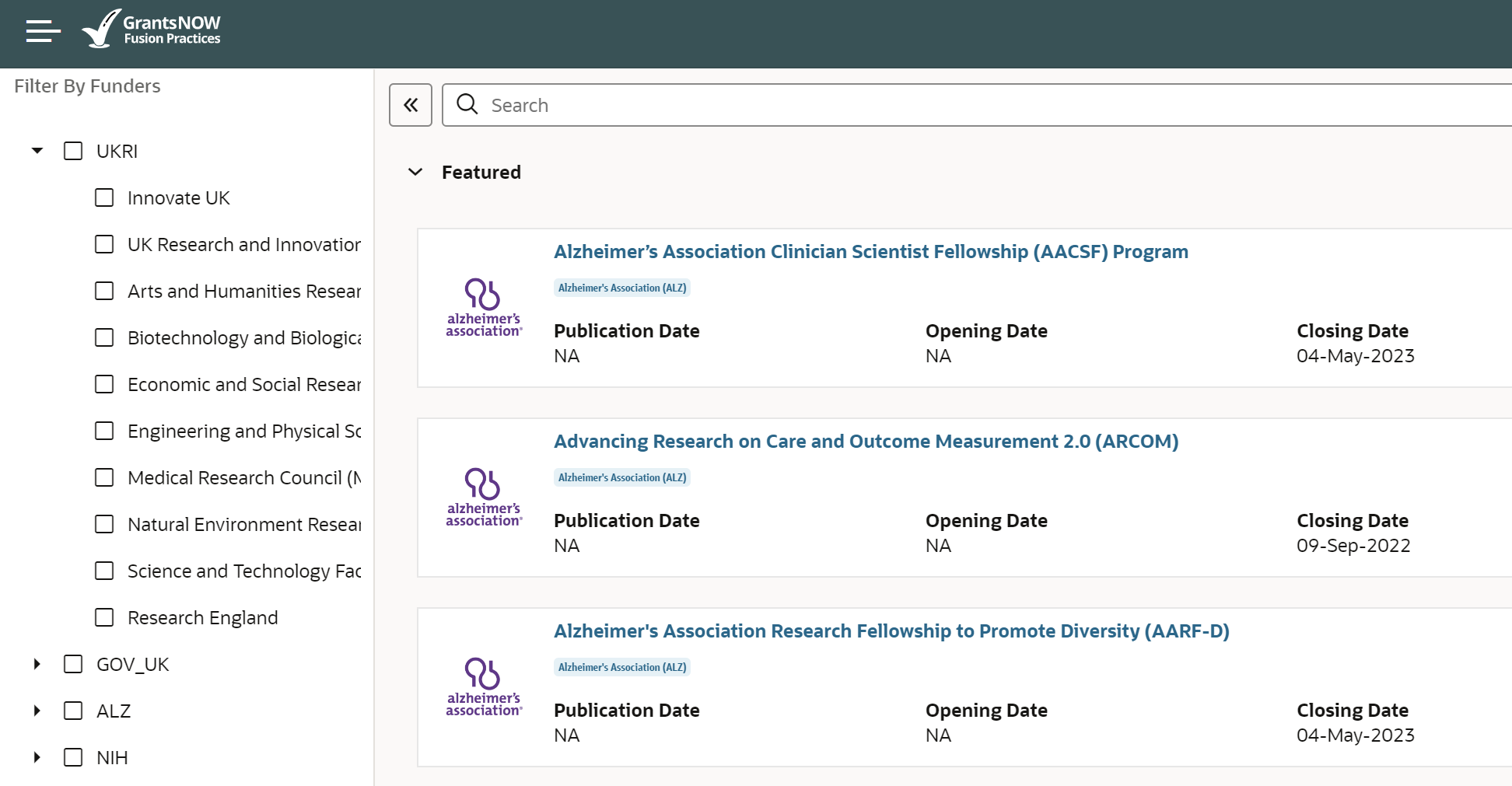Click Alzheimer's logo on AARF-D card
1512x786 pixels.
pyautogui.click(x=484, y=686)
